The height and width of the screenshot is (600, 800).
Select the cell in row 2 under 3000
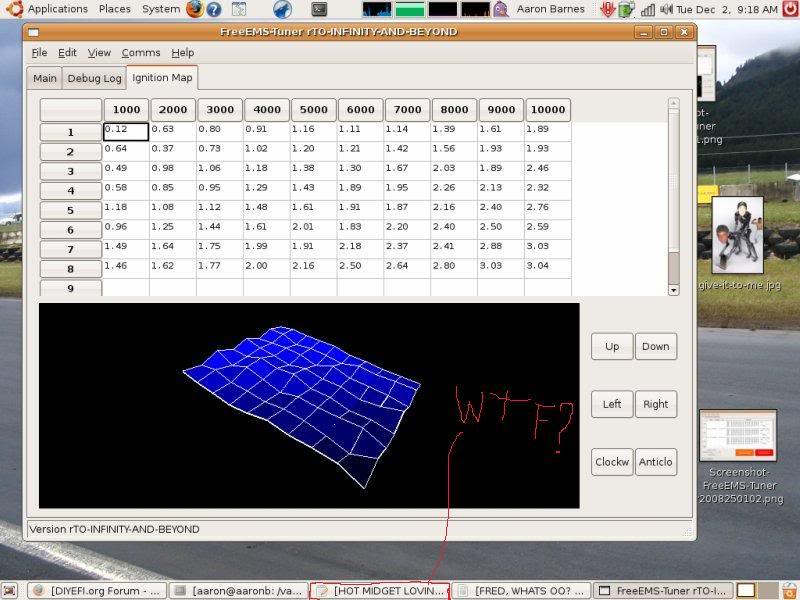[x=219, y=150]
